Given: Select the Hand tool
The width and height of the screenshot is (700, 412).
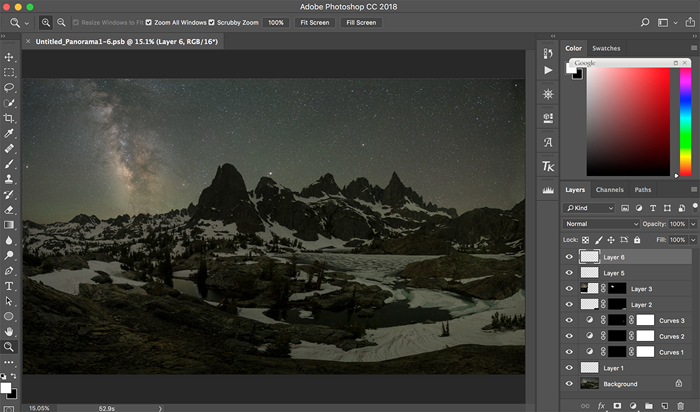Looking at the screenshot, I should pyautogui.click(x=9, y=331).
